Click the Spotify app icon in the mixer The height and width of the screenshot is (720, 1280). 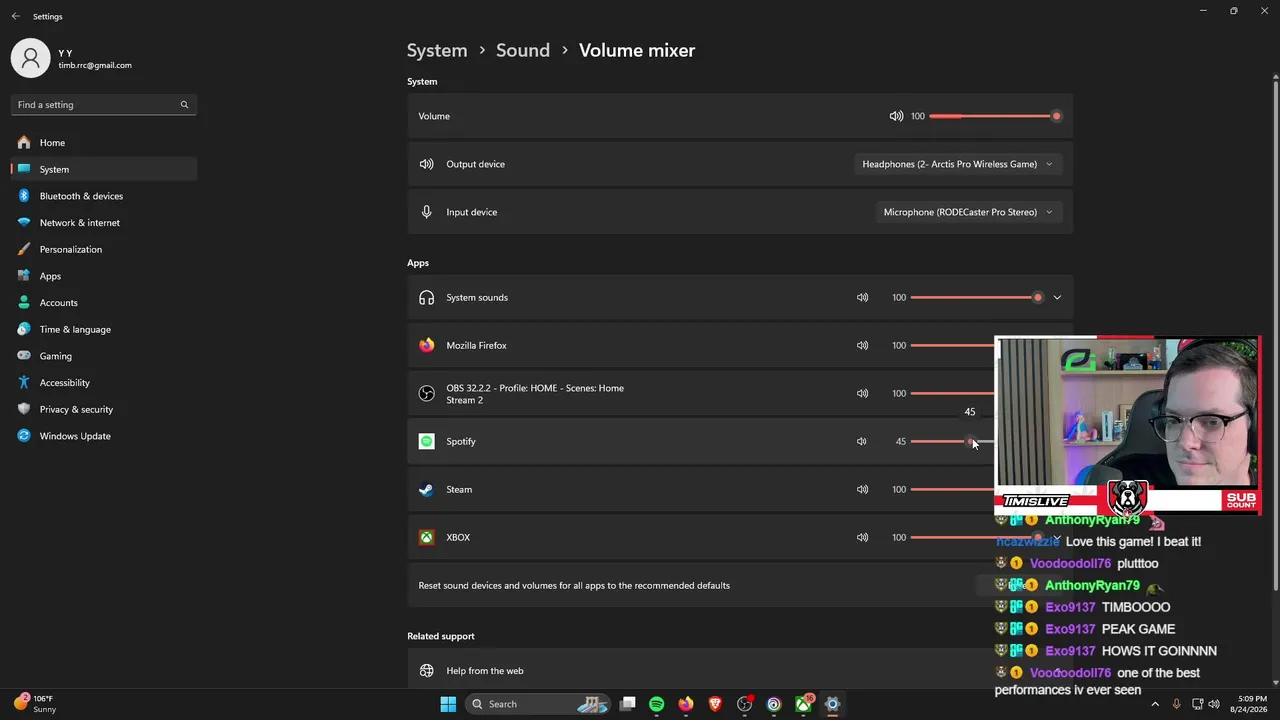pos(427,441)
